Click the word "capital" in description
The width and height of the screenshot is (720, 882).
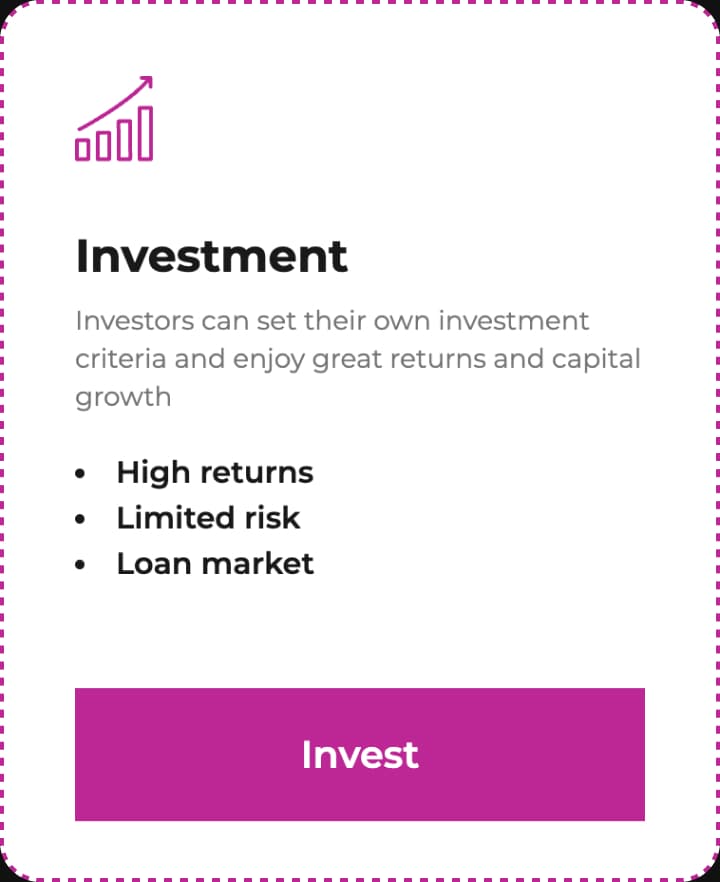[594, 359]
